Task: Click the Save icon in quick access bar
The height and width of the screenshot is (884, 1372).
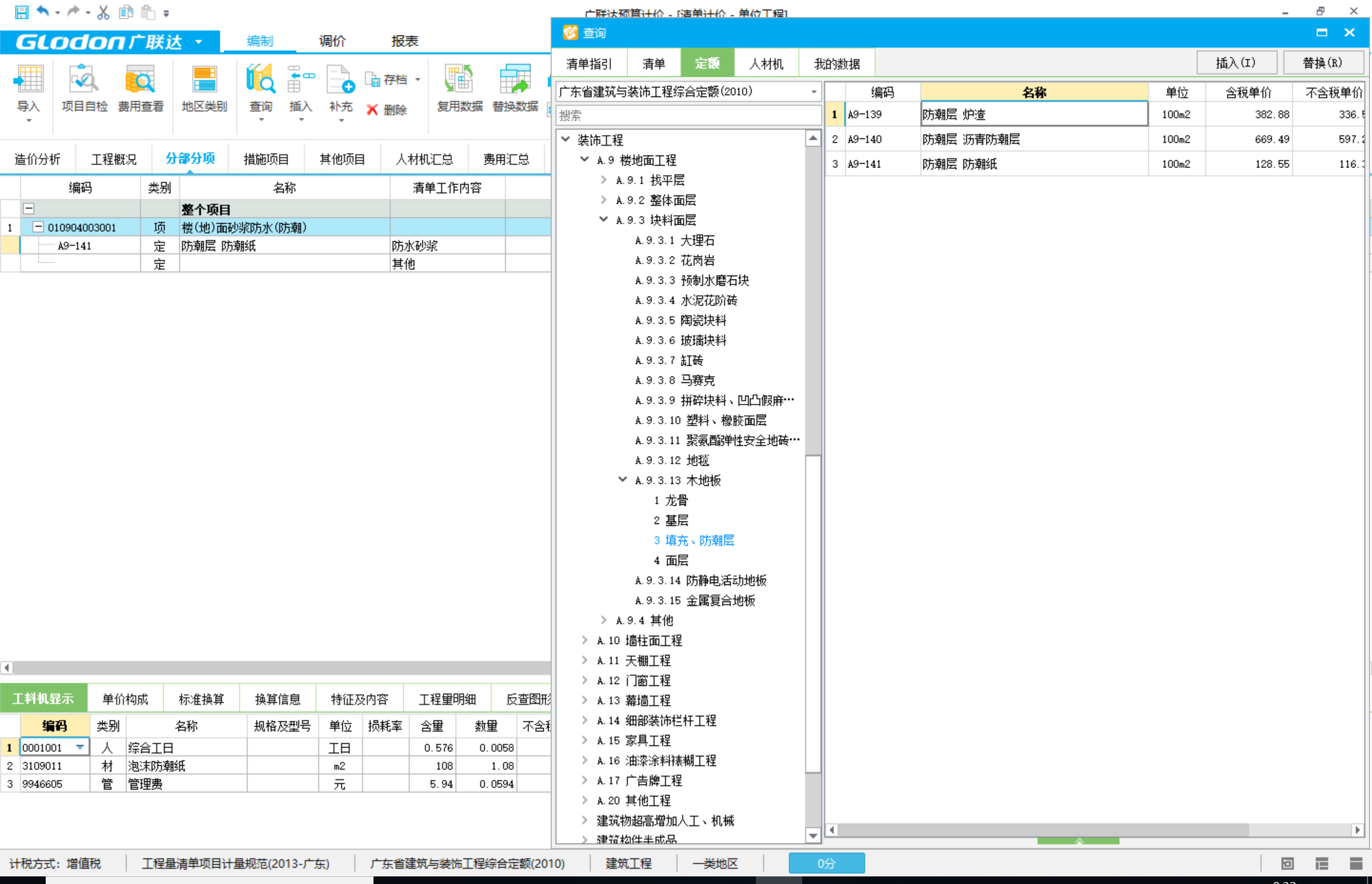Action: [21, 11]
